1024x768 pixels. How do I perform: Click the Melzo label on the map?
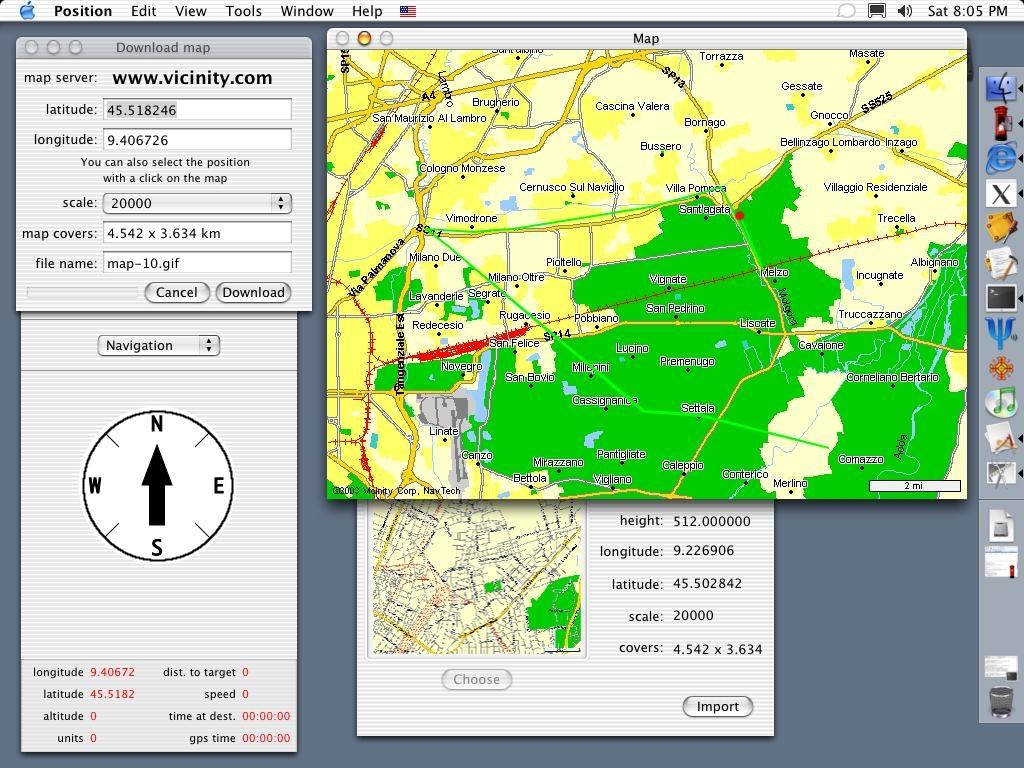coord(775,272)
